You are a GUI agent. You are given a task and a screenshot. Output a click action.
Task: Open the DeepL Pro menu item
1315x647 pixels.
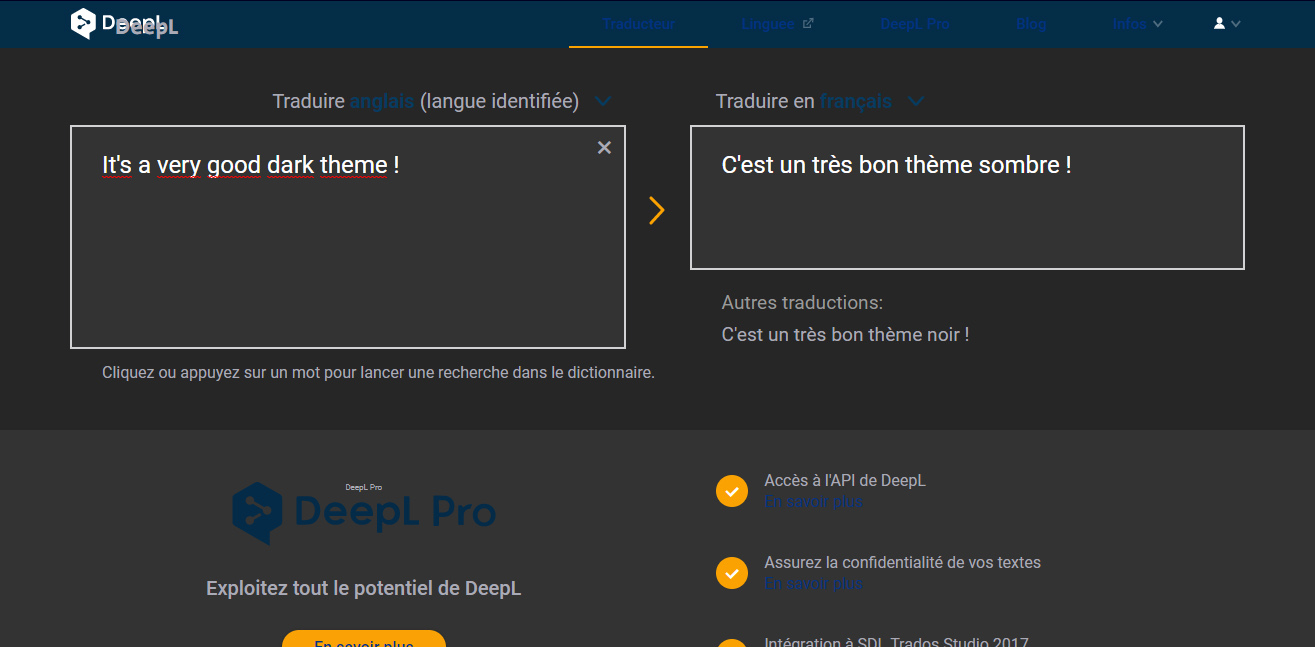click(914, 24)
